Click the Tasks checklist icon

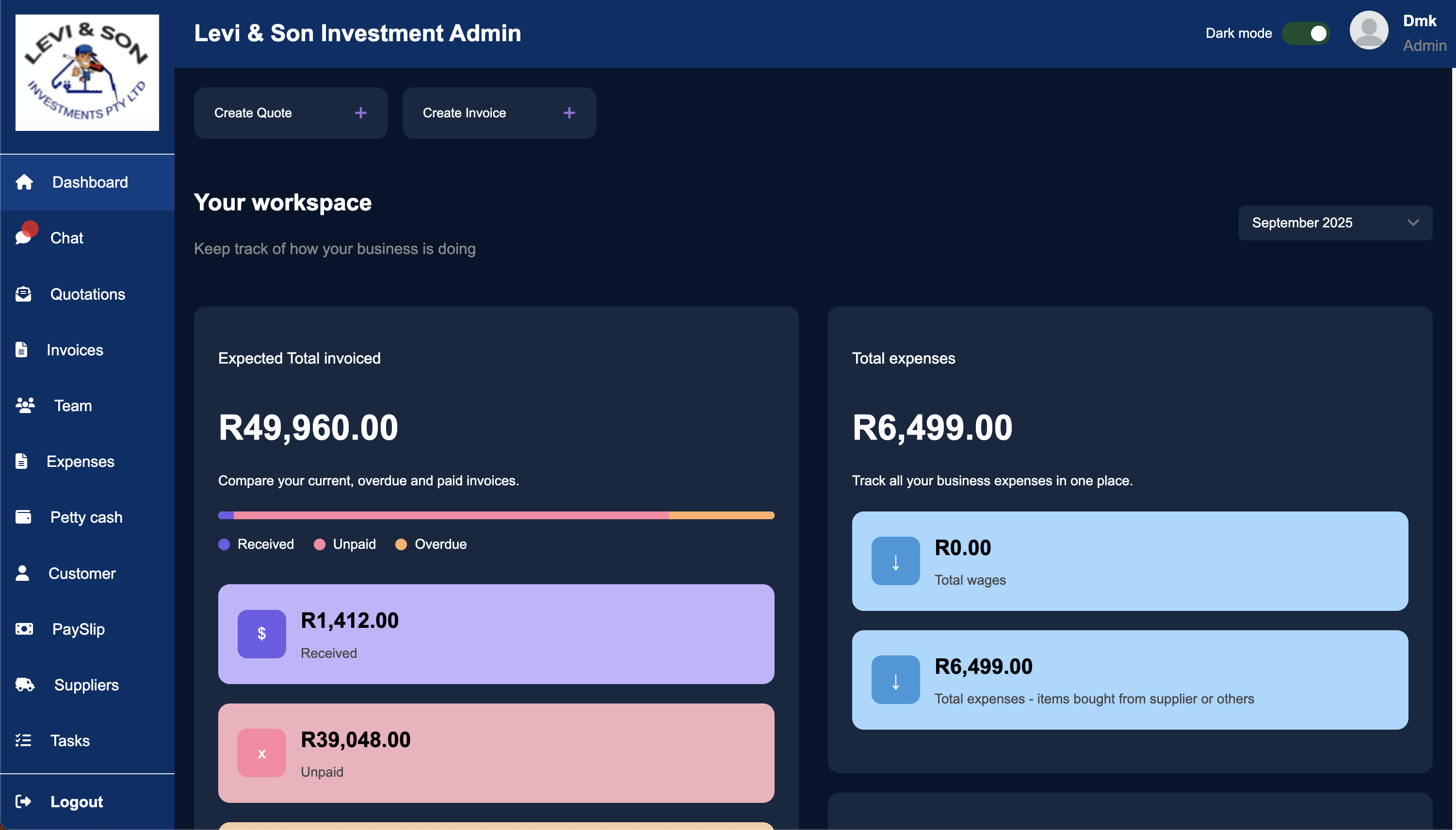pos(23,740)
